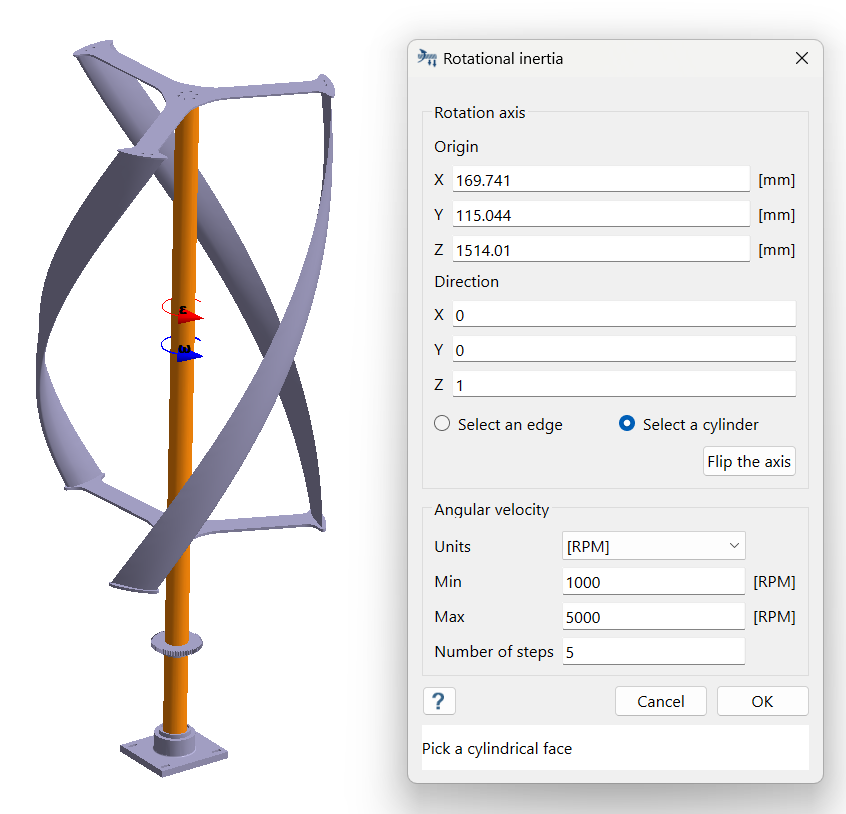Choose the 'Select a cylinder' option
The image size is (846, 814).
[627, 424]
